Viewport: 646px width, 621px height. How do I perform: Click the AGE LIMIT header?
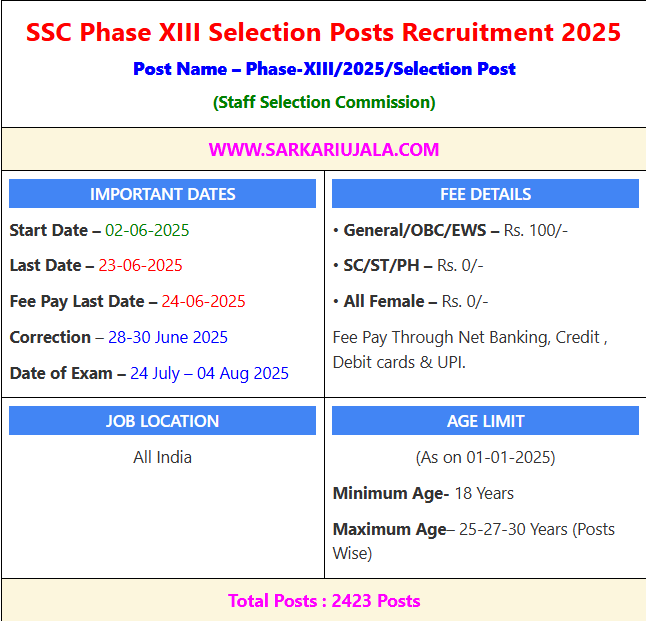(485, 421)
